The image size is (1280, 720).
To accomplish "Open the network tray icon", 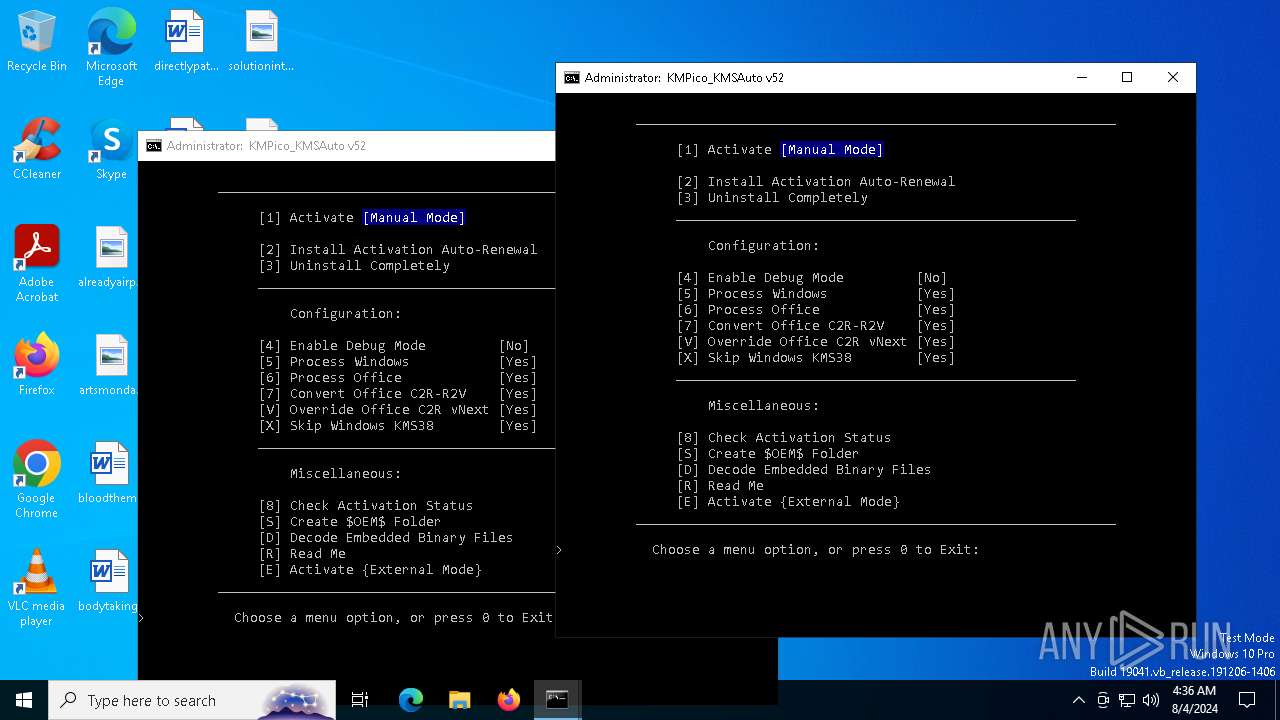I will pos(1127,700).
